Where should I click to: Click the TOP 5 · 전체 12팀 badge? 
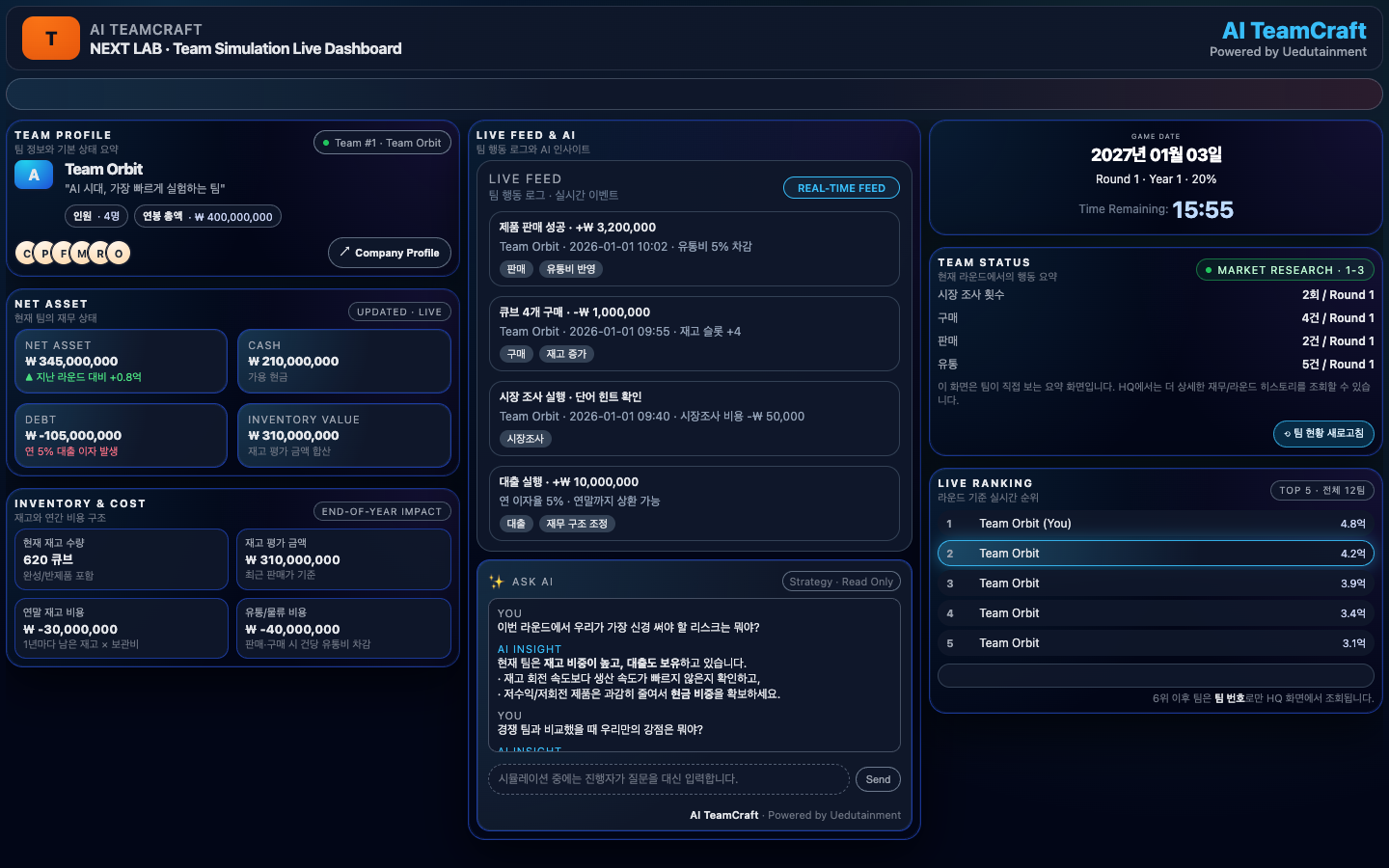pyautogui.click(x=1322, y=490)
